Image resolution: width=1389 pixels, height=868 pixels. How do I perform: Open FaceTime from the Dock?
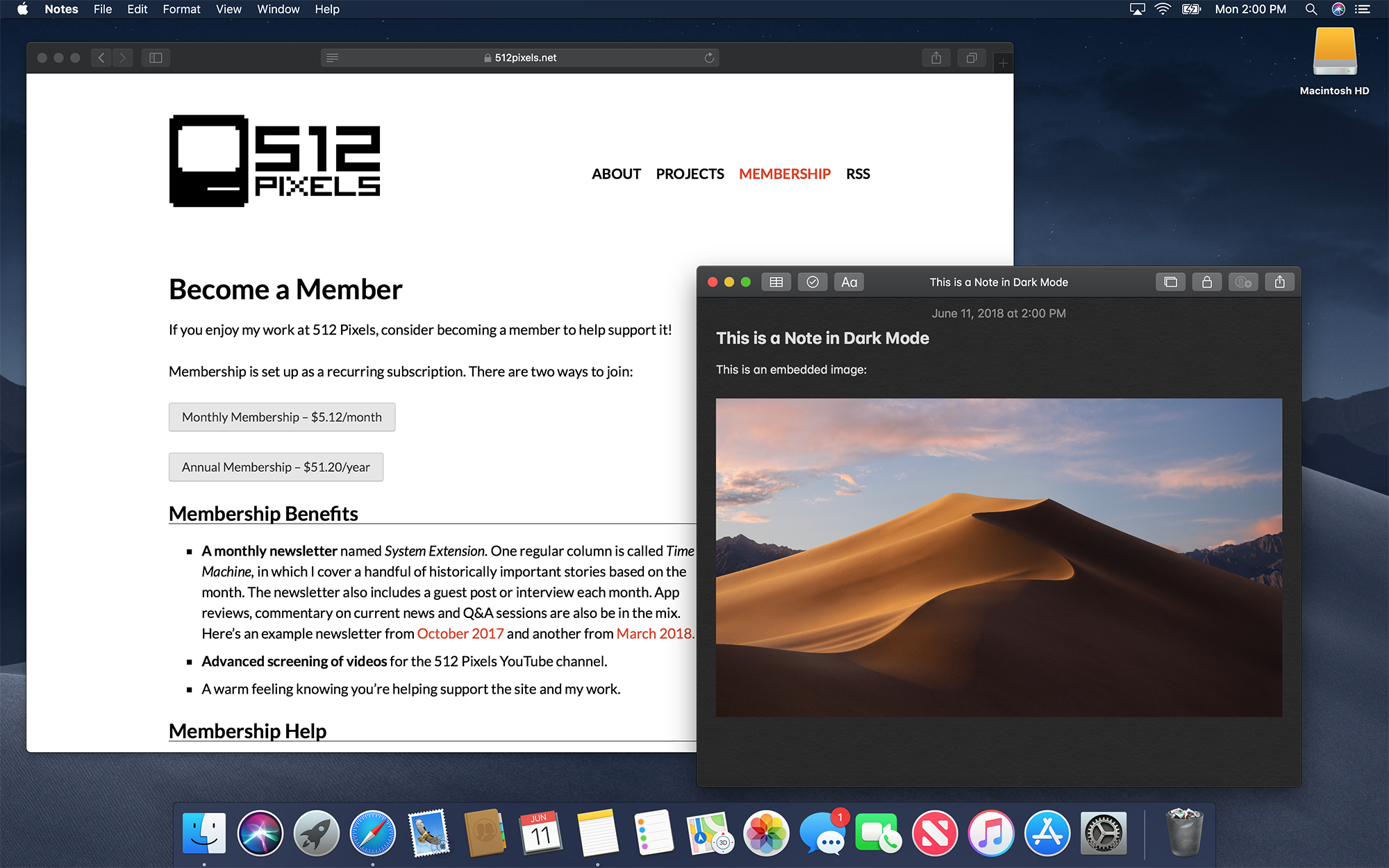coord(879,833)
